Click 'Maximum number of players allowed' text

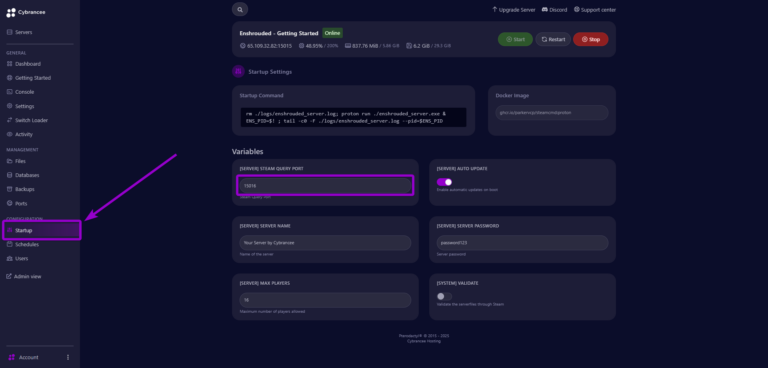272,312
